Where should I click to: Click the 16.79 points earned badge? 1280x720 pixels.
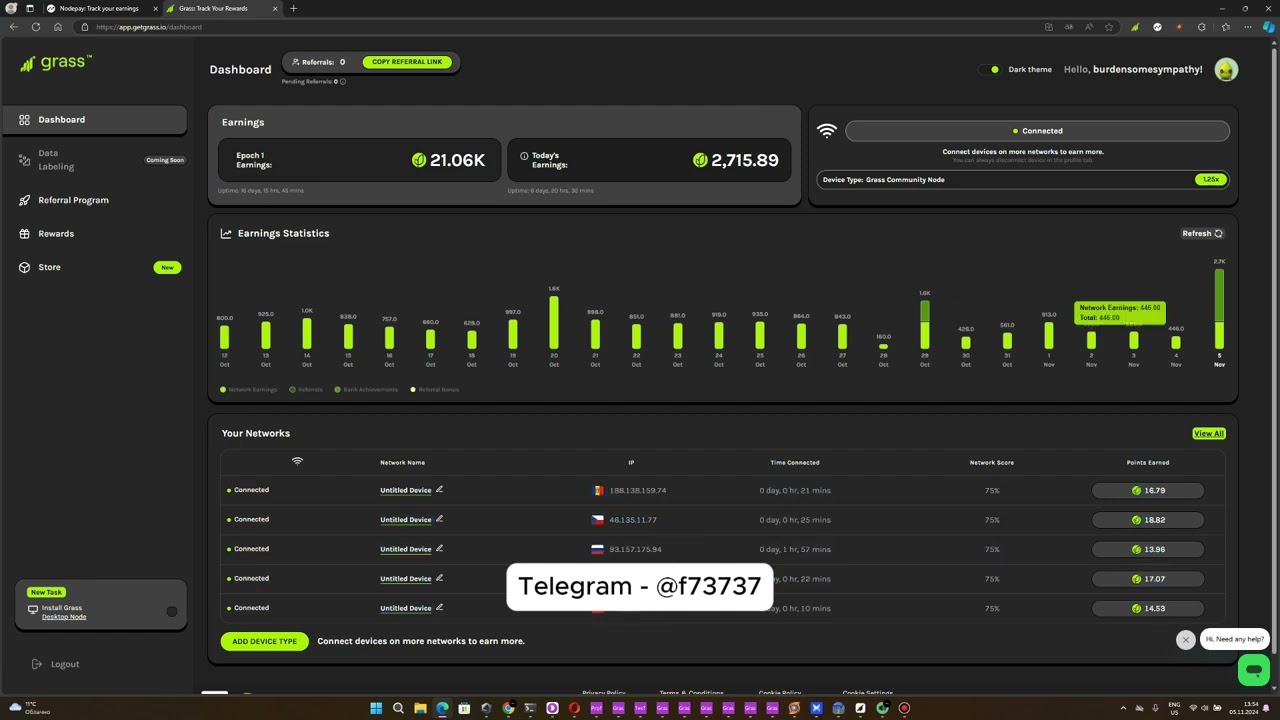[x=1148, y=491]
